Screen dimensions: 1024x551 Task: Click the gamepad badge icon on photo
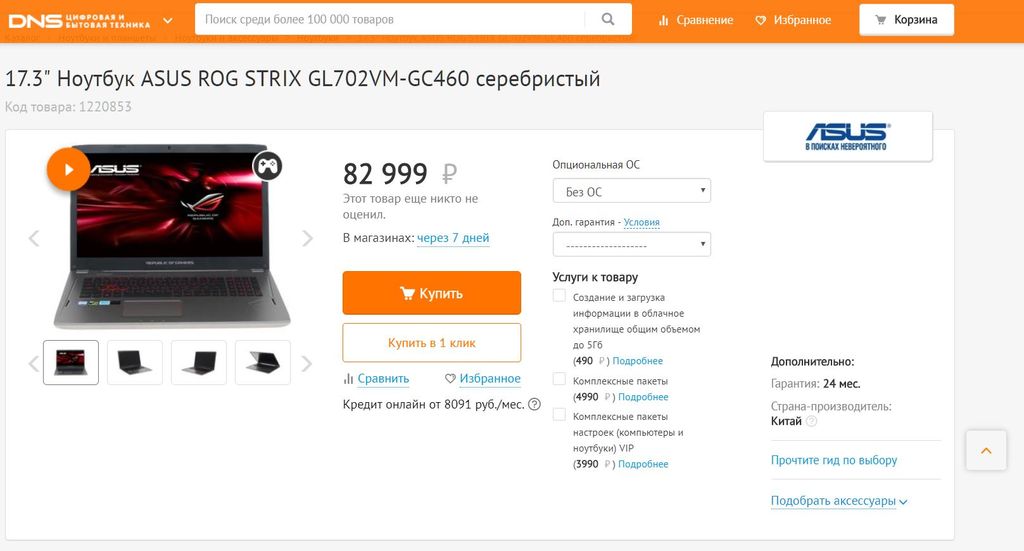(266, 166)
